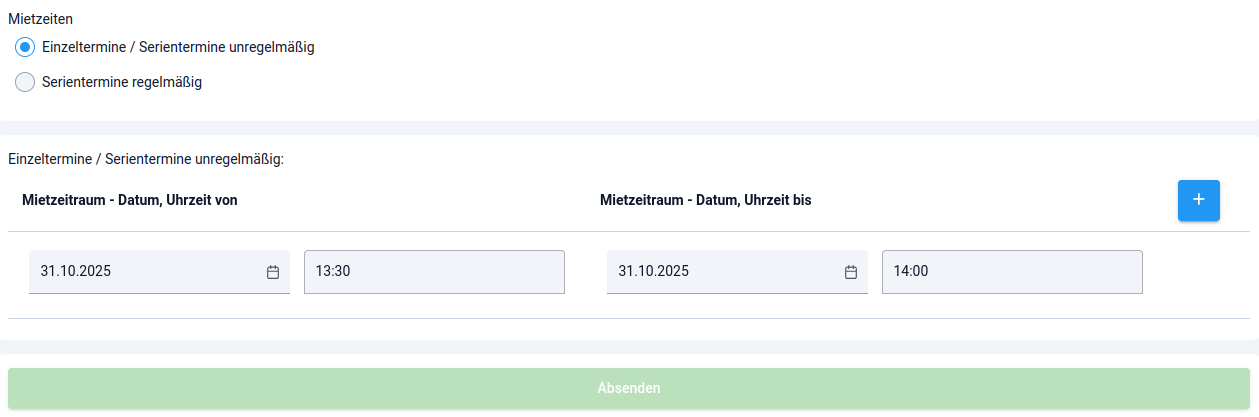Click the 'Mietzeitraum - Datum, Uhrzeit von' column header
Screen dimensions: 1259x417
(129, 200)
